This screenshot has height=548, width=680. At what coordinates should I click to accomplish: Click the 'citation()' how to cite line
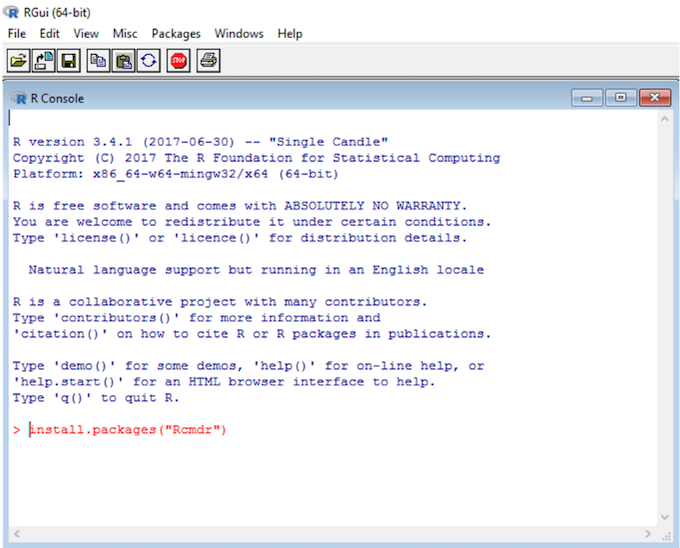click(252, 333)
